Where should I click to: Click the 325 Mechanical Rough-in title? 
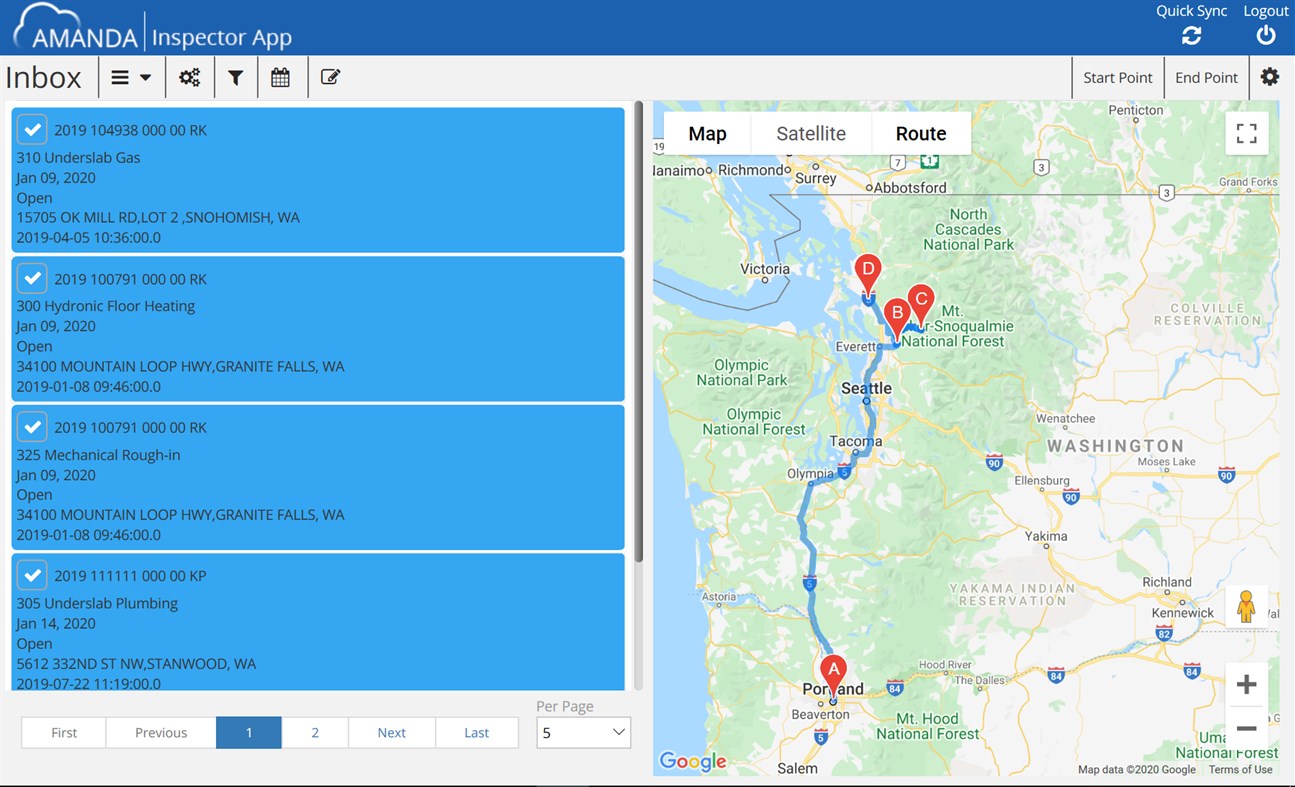coord(98,454)
